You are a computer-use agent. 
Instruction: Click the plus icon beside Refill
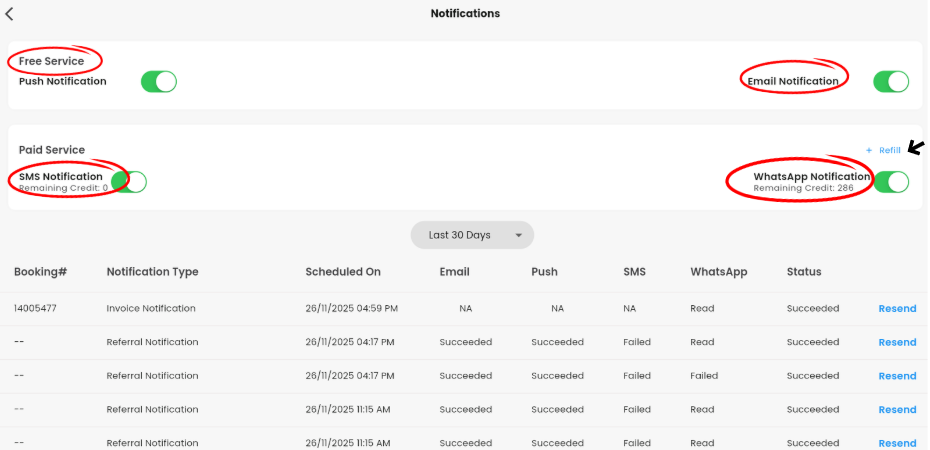click(869, 150)
